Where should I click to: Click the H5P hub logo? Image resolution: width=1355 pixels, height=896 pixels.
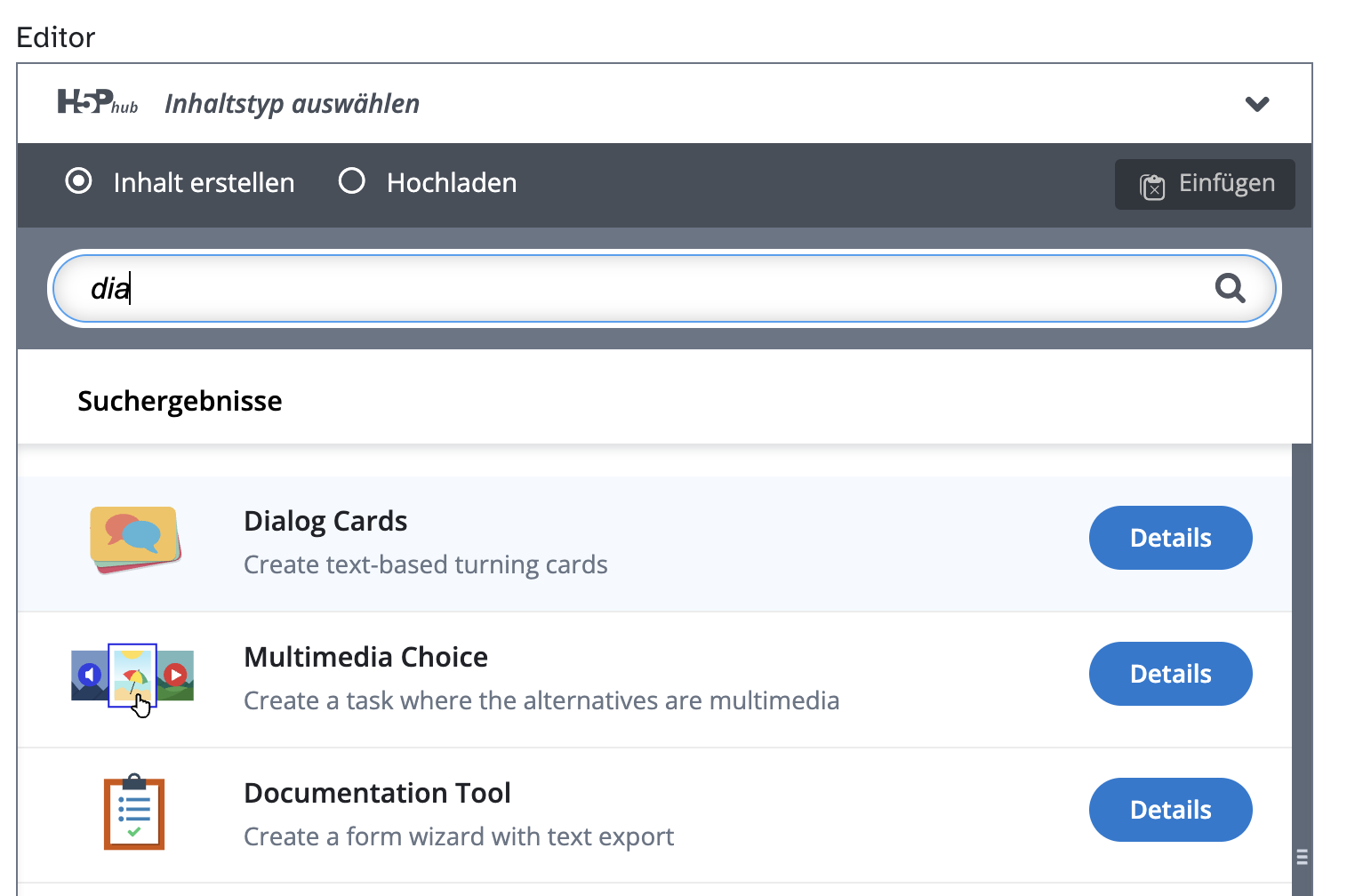click(x=98, y=103)
